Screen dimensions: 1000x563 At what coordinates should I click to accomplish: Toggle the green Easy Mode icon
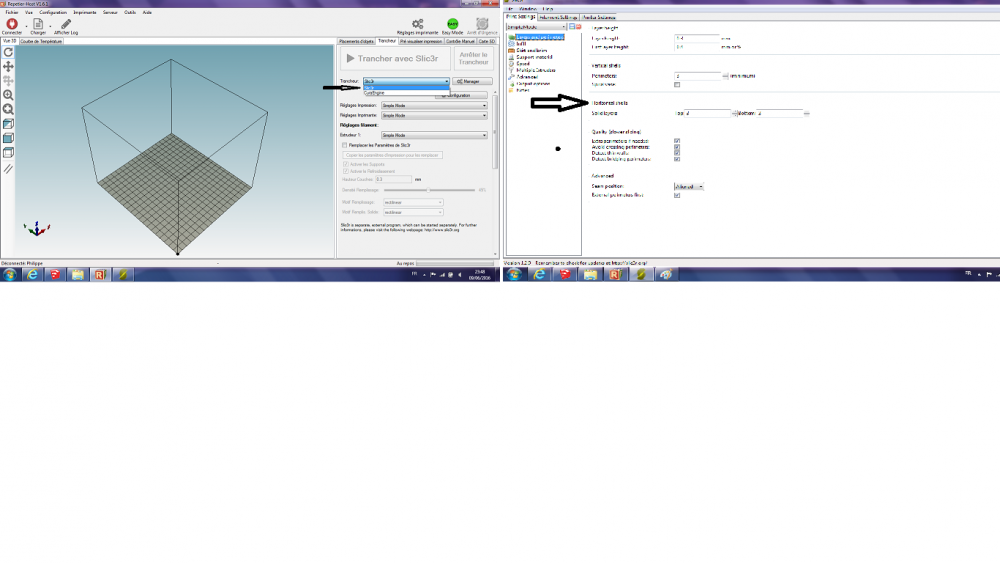coord(452,24)
